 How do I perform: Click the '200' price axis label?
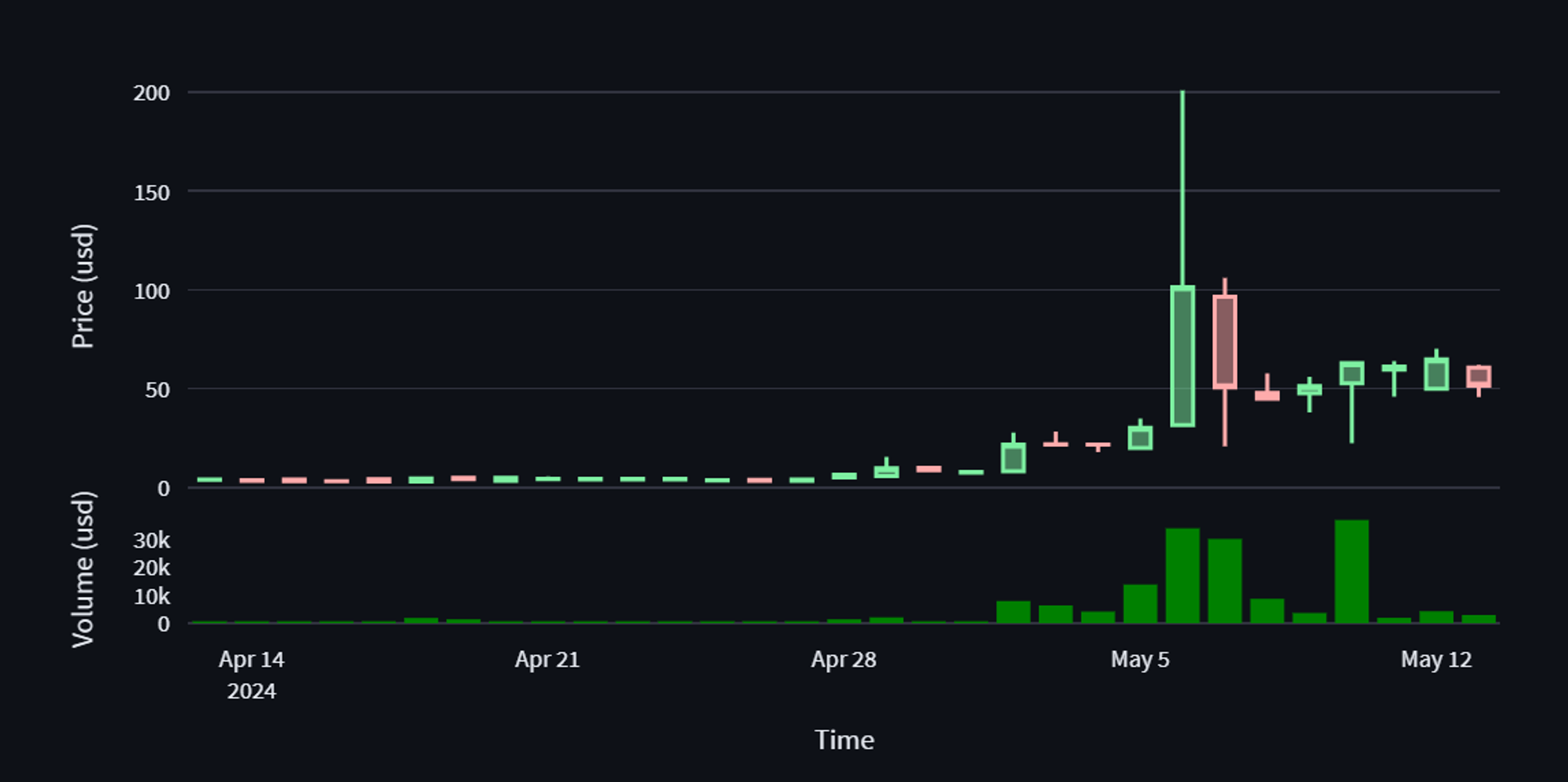tap(151, 93)
